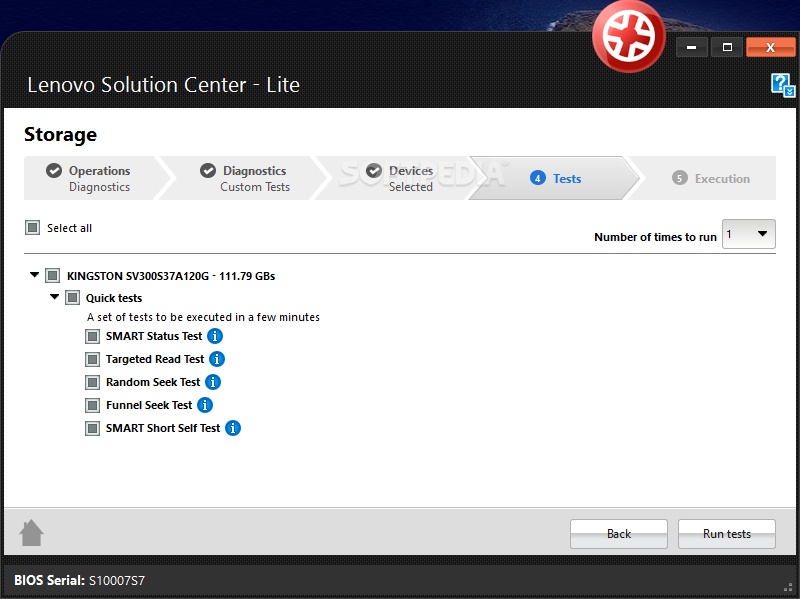The width and height of the screenshot is (800, 599).
Task: Close the Lenovo Solution Center window
Action: (x=770, y=47)
